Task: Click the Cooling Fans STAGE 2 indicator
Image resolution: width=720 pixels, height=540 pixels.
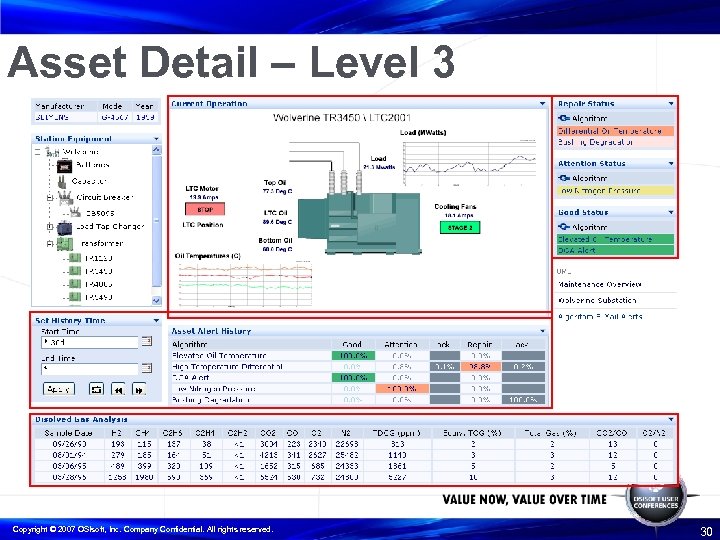Action: [460, 227]
